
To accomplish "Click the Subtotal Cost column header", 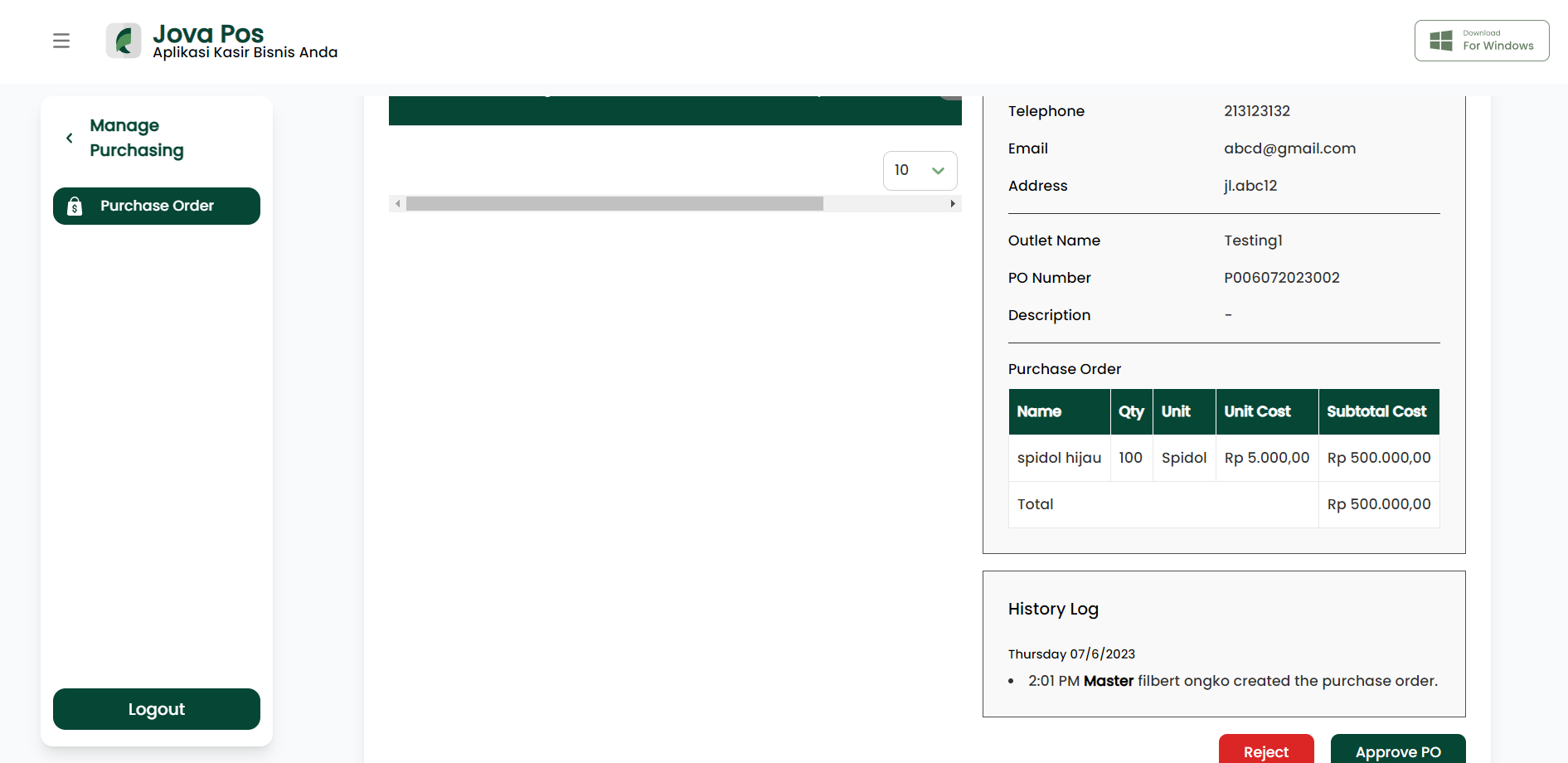I will (1378, 411).
